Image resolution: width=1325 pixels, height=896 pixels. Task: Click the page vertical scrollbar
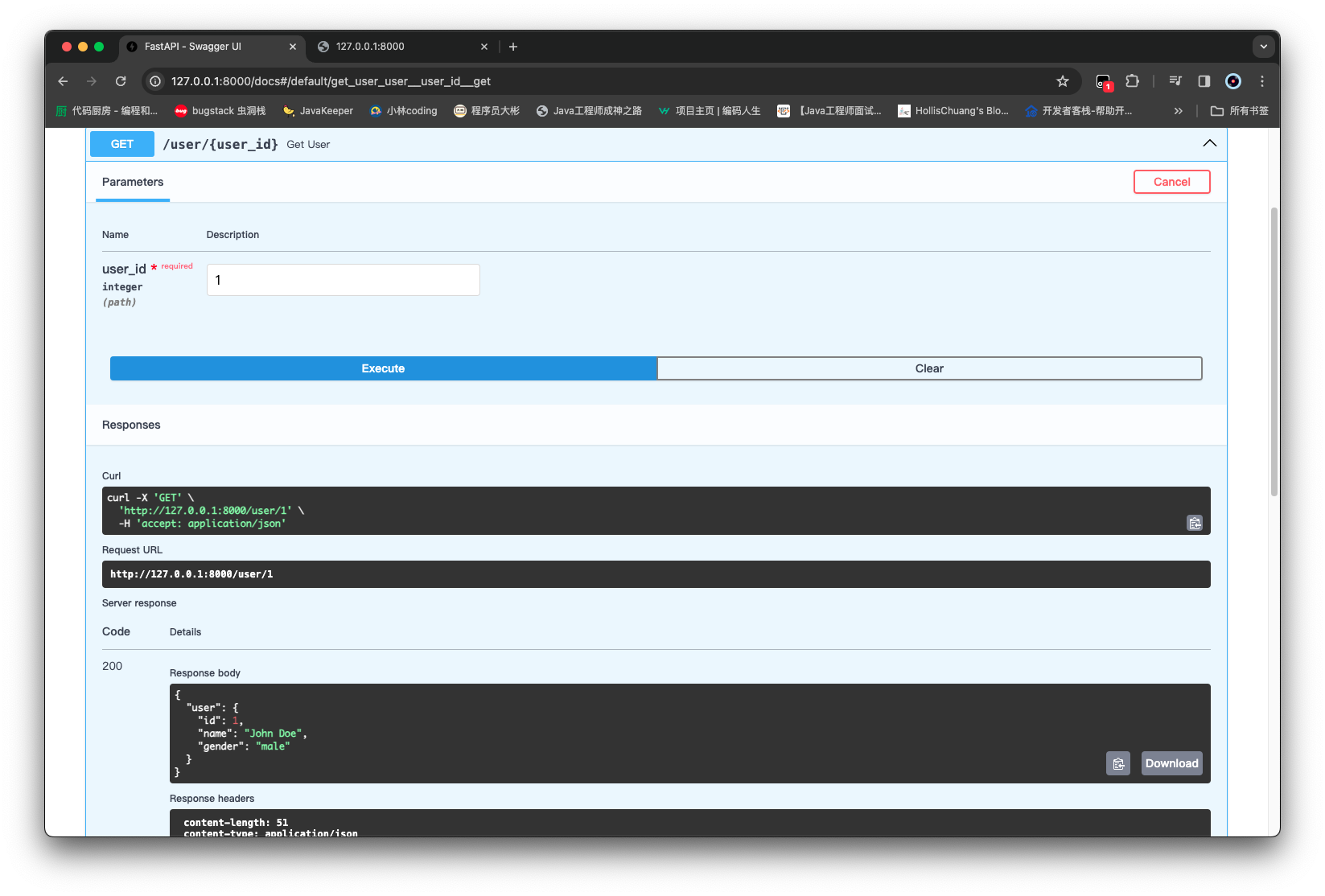[1274, 351]
